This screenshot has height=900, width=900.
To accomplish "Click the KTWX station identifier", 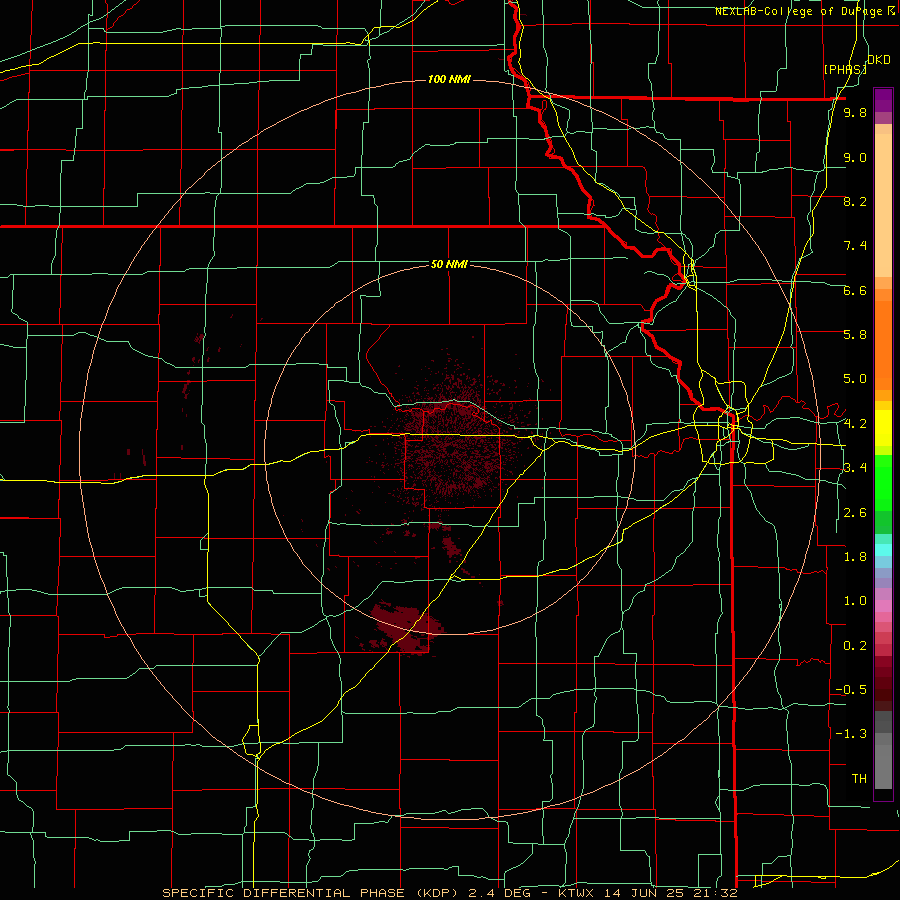I will pyautogui.click(x=576, y=893).
